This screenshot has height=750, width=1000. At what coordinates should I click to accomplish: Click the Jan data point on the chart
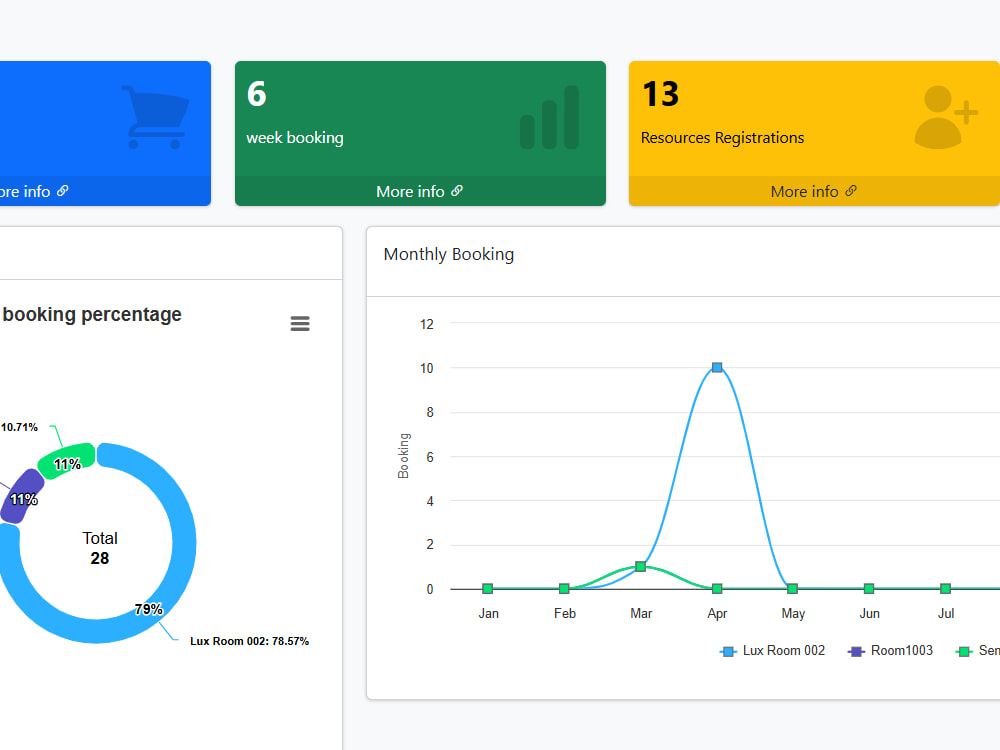(488, 588)
